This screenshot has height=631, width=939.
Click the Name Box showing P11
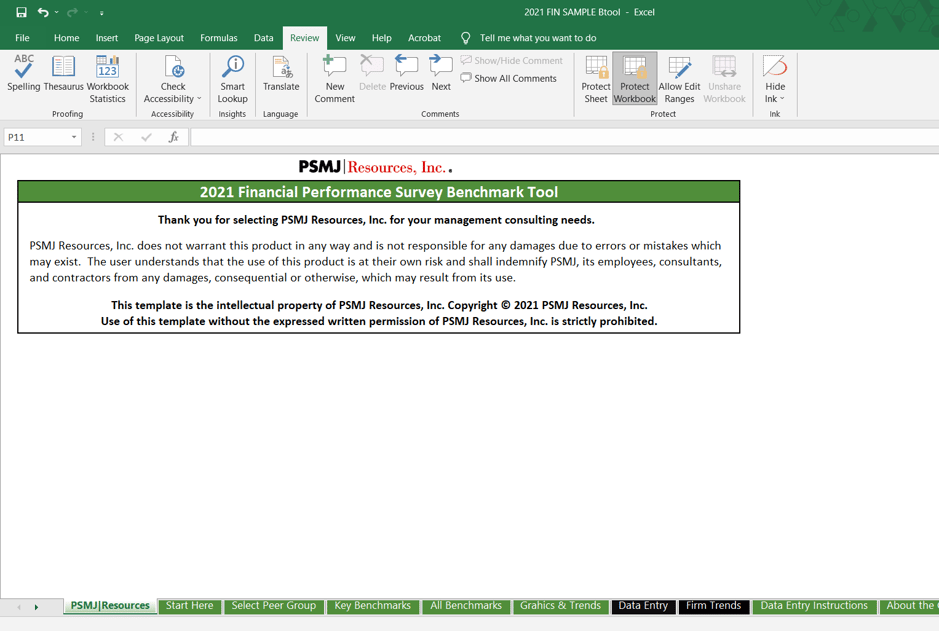(x=36, y=137)
